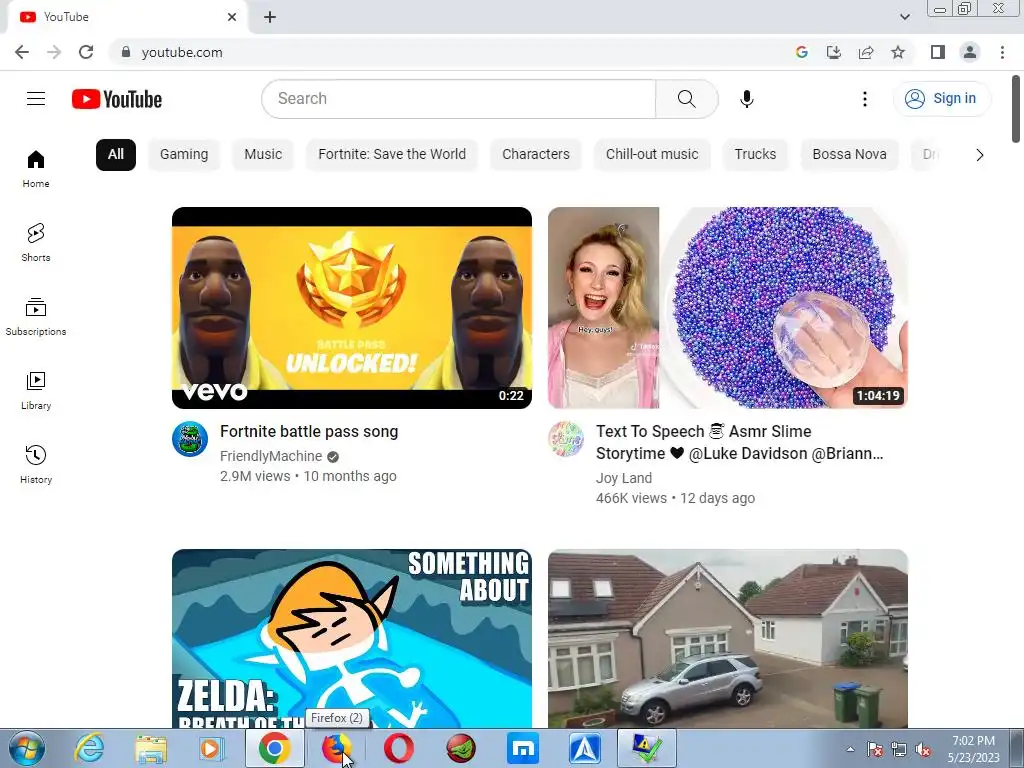Select the Gaming chip
This screenshot has width=1024, height=768.
point(184,155)
